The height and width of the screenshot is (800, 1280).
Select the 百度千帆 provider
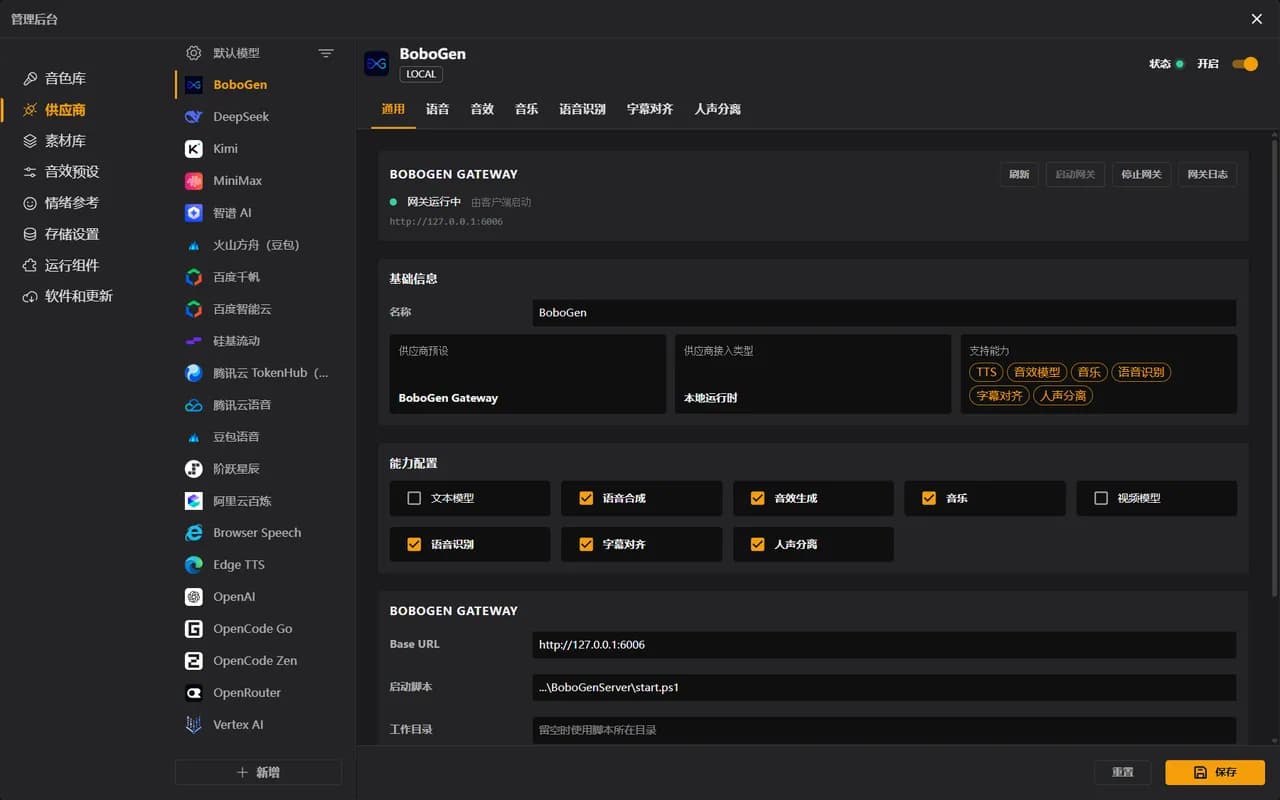(x=258, y=277)
